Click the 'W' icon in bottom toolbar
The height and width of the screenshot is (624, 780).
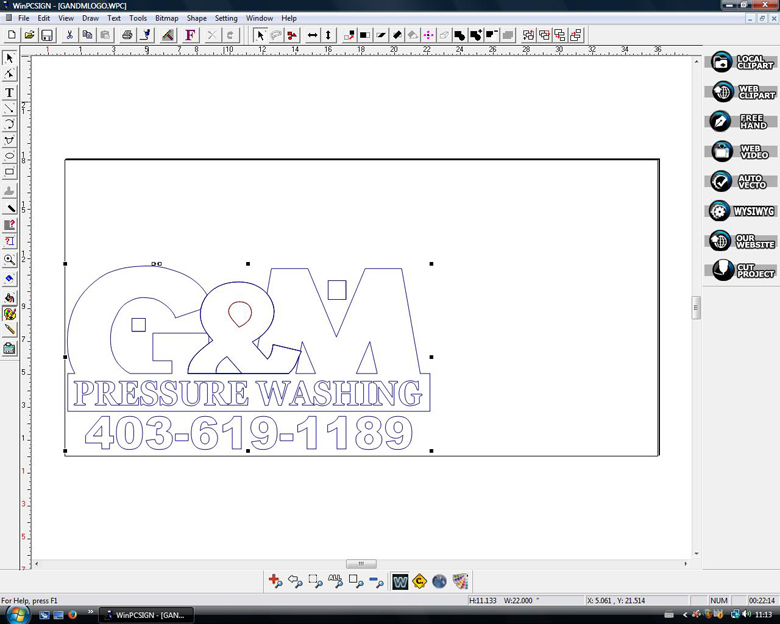(400, 581)
